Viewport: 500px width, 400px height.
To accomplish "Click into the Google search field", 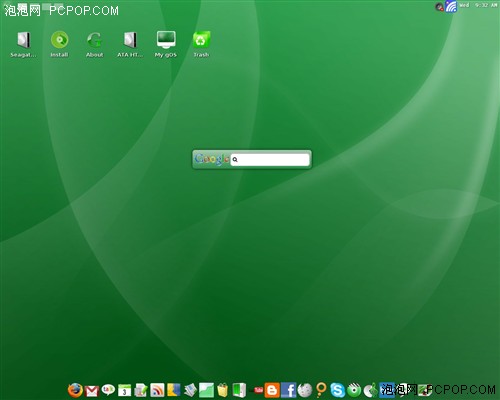I will (270, 159).
